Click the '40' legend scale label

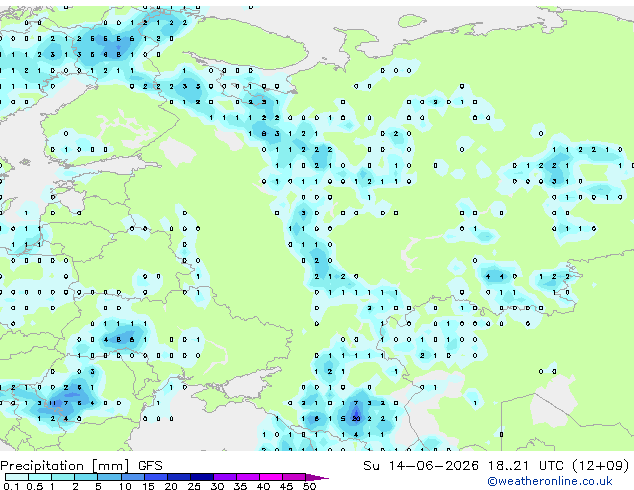coord(263,486)
